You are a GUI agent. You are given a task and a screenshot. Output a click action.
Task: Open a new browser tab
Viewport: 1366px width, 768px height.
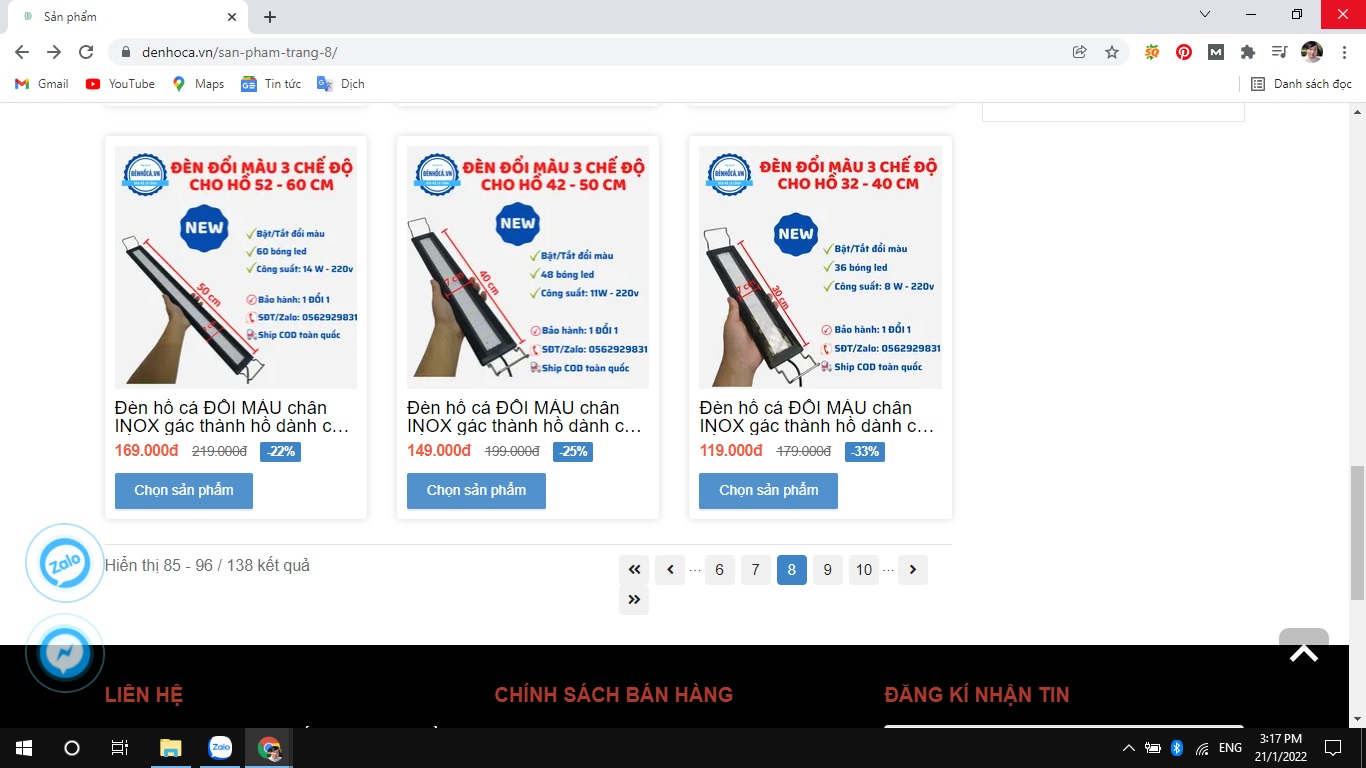(270, 17)
